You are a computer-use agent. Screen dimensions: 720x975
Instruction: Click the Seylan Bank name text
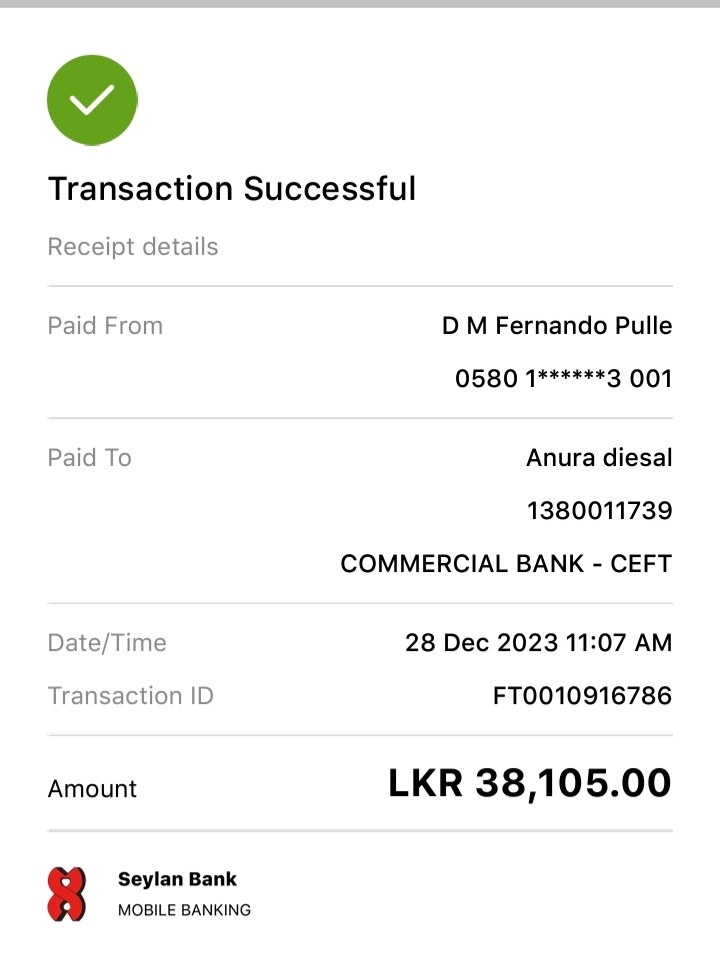[177, 880]
